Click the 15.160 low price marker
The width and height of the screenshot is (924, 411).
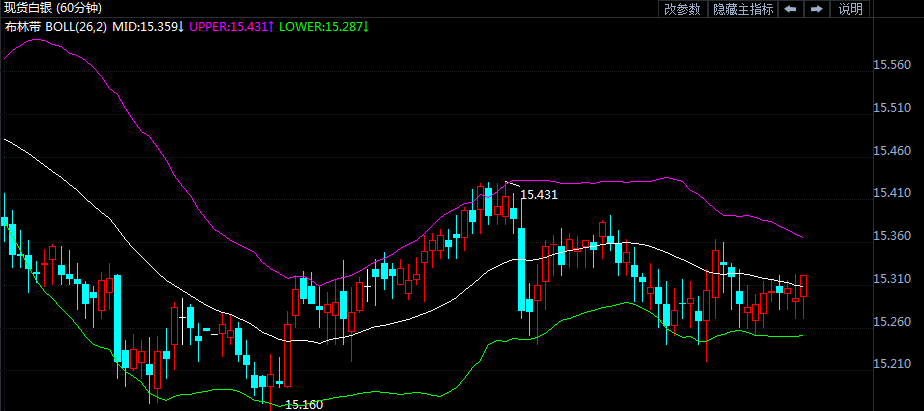tap(304, 404)
